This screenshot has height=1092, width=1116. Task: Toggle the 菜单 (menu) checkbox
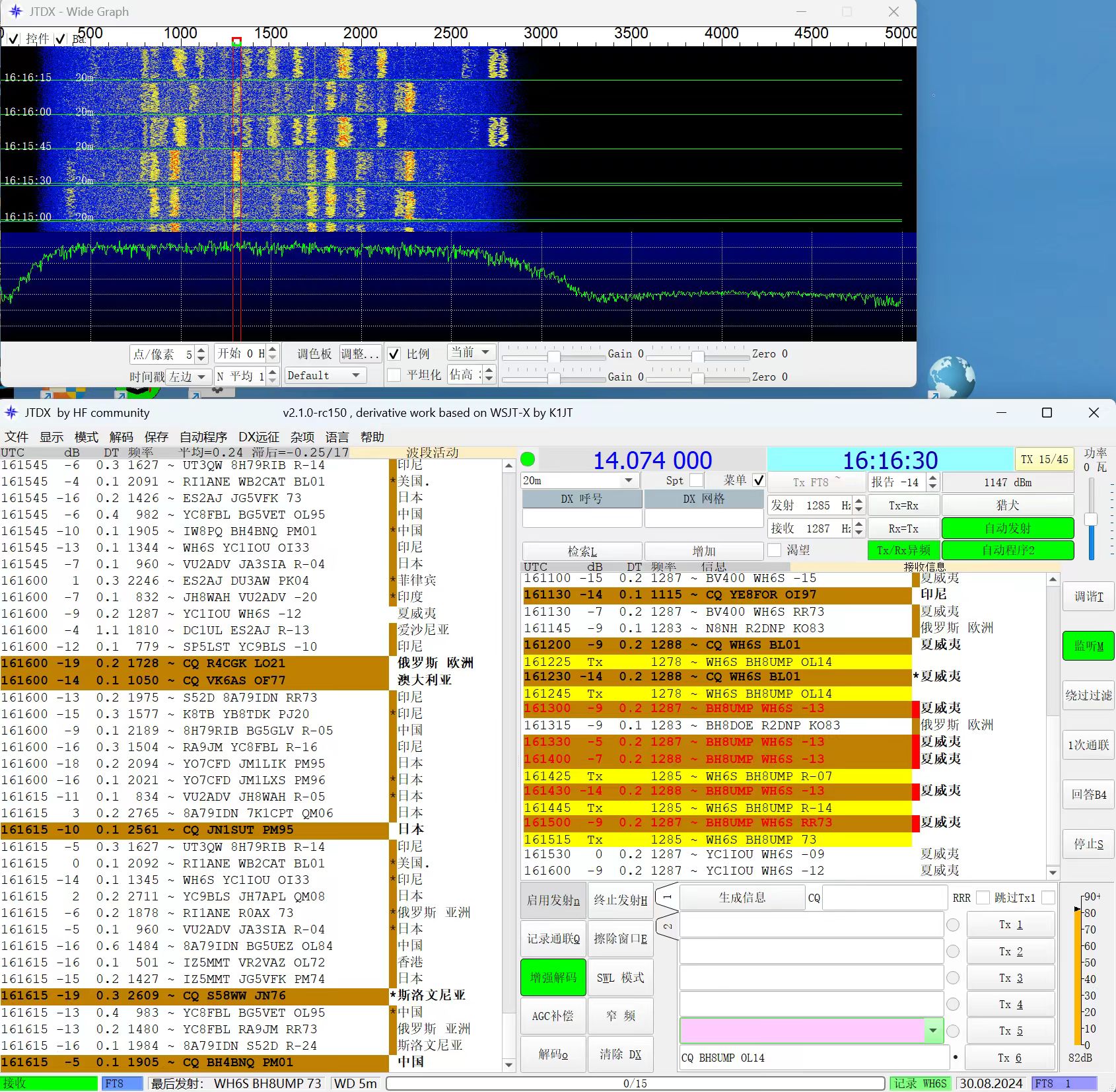[759, 480]
